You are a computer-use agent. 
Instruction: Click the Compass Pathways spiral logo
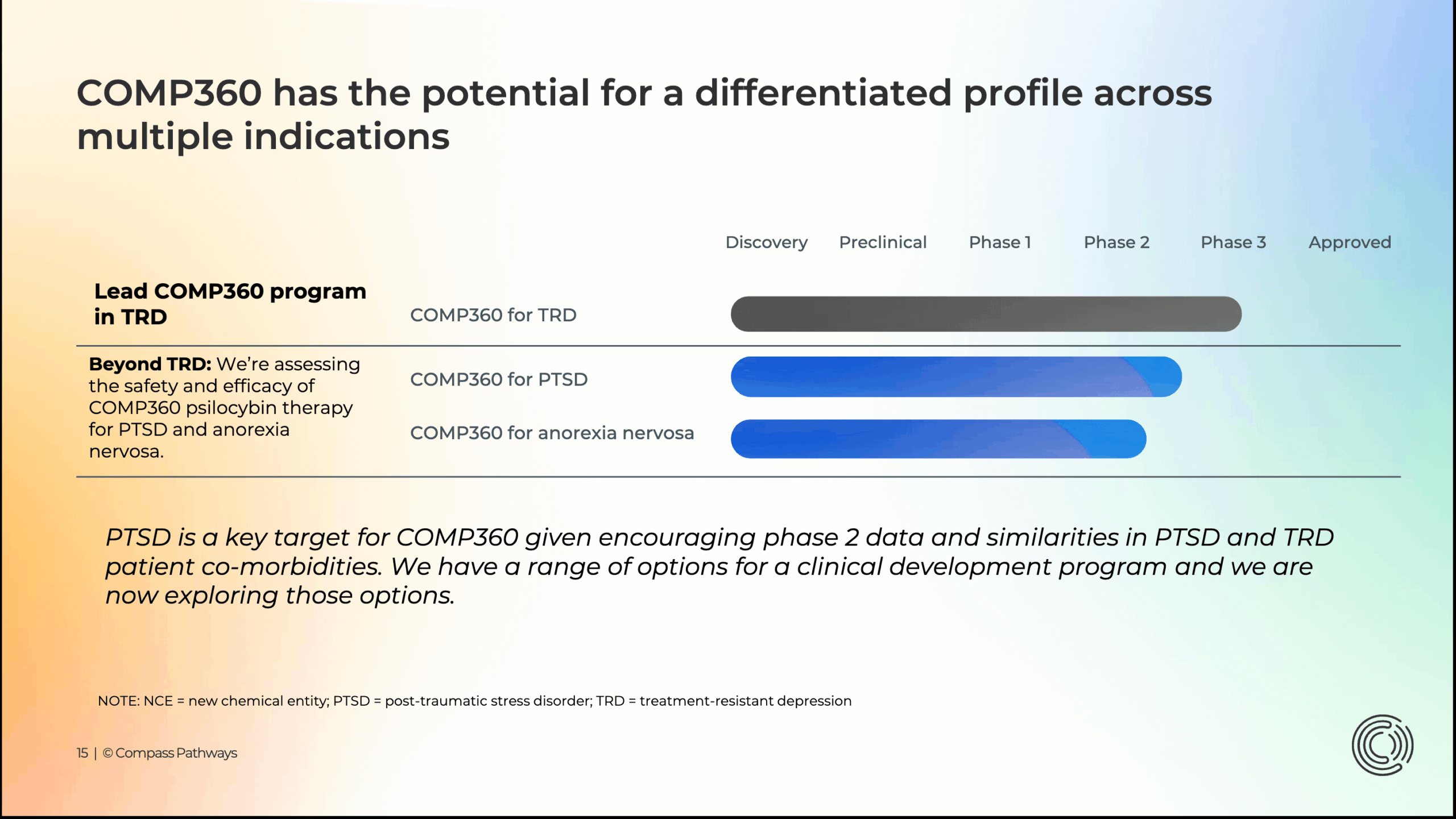[x=1382, y=745]
